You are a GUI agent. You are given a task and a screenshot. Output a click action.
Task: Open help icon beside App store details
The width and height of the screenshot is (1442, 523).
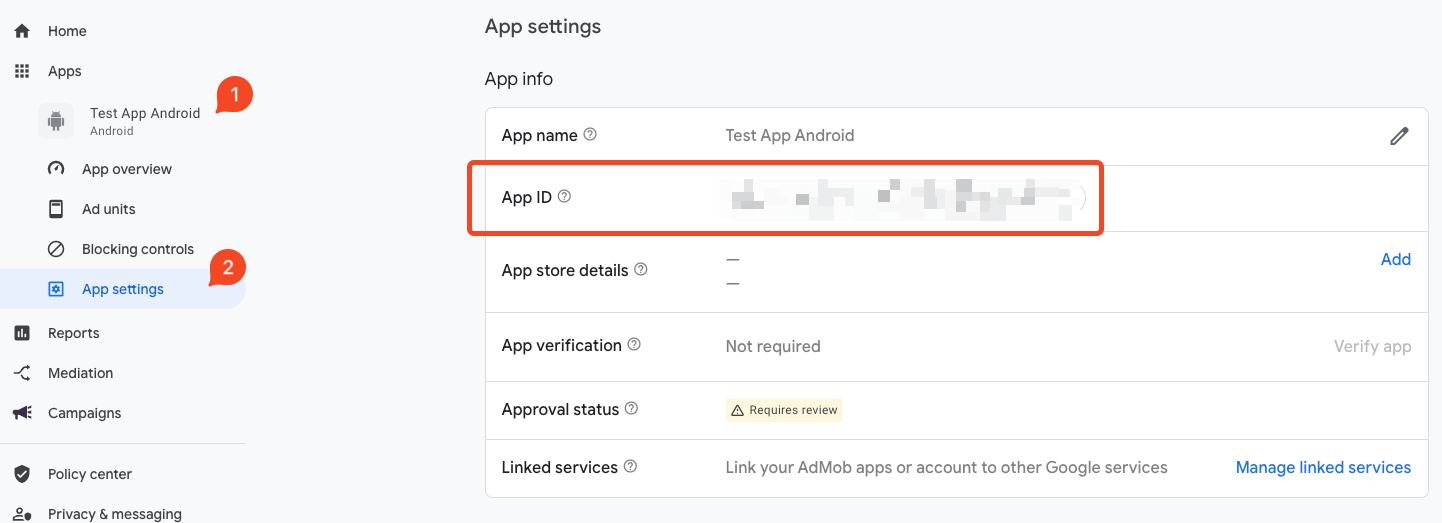(641, 269)
